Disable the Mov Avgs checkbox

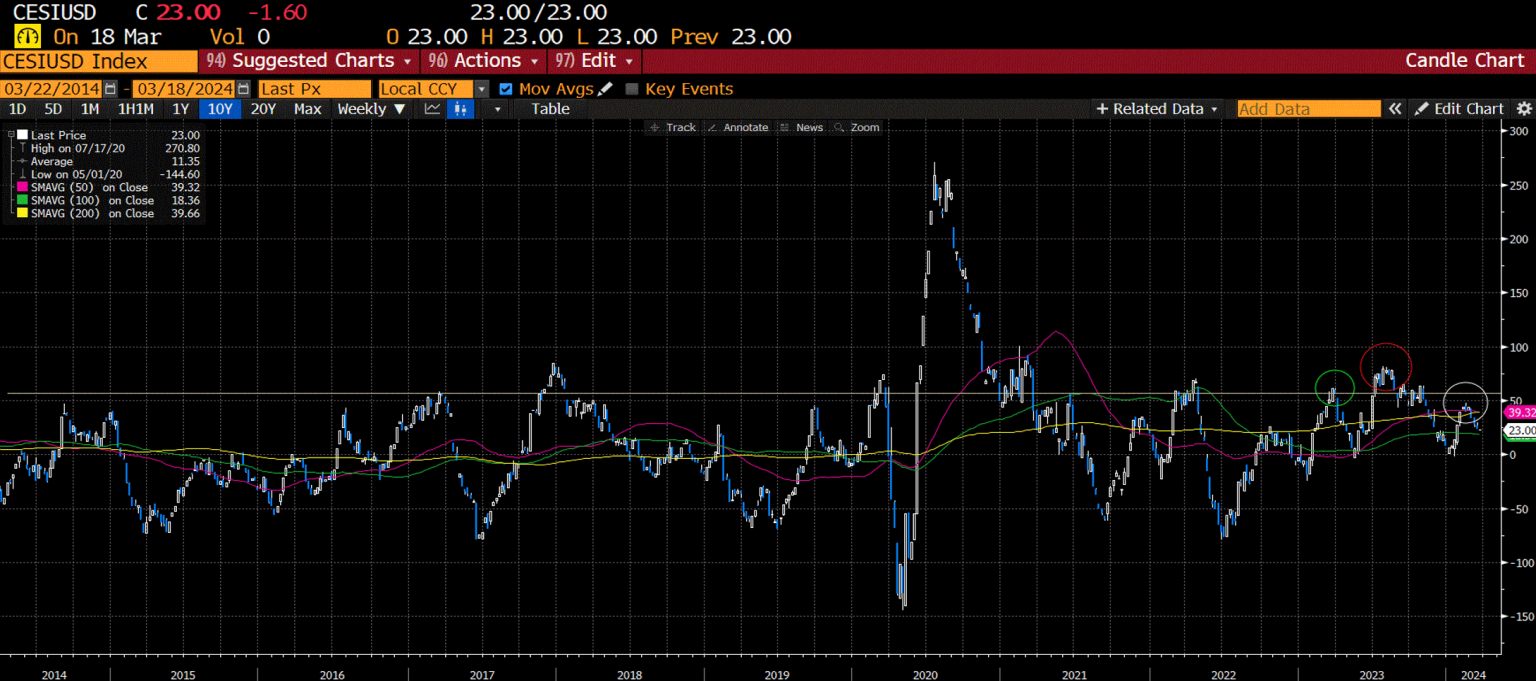pyautogui.click(x=506, y=88)
